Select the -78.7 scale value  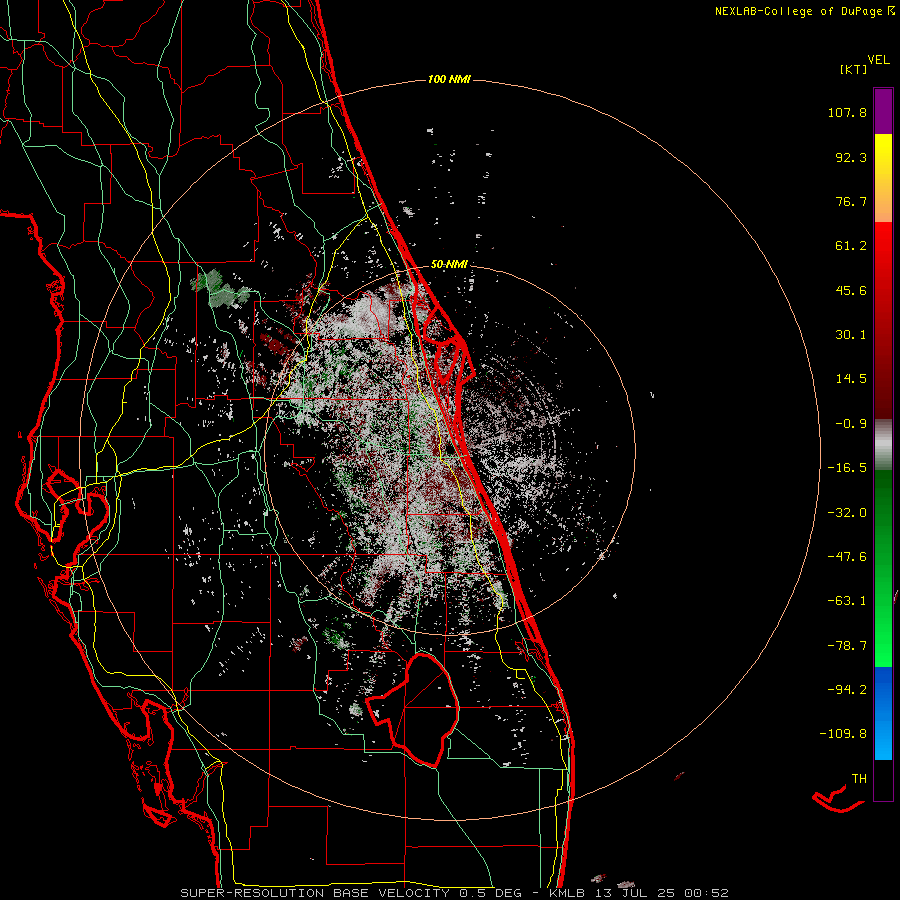pyautogui.click(x=847, y=646)
